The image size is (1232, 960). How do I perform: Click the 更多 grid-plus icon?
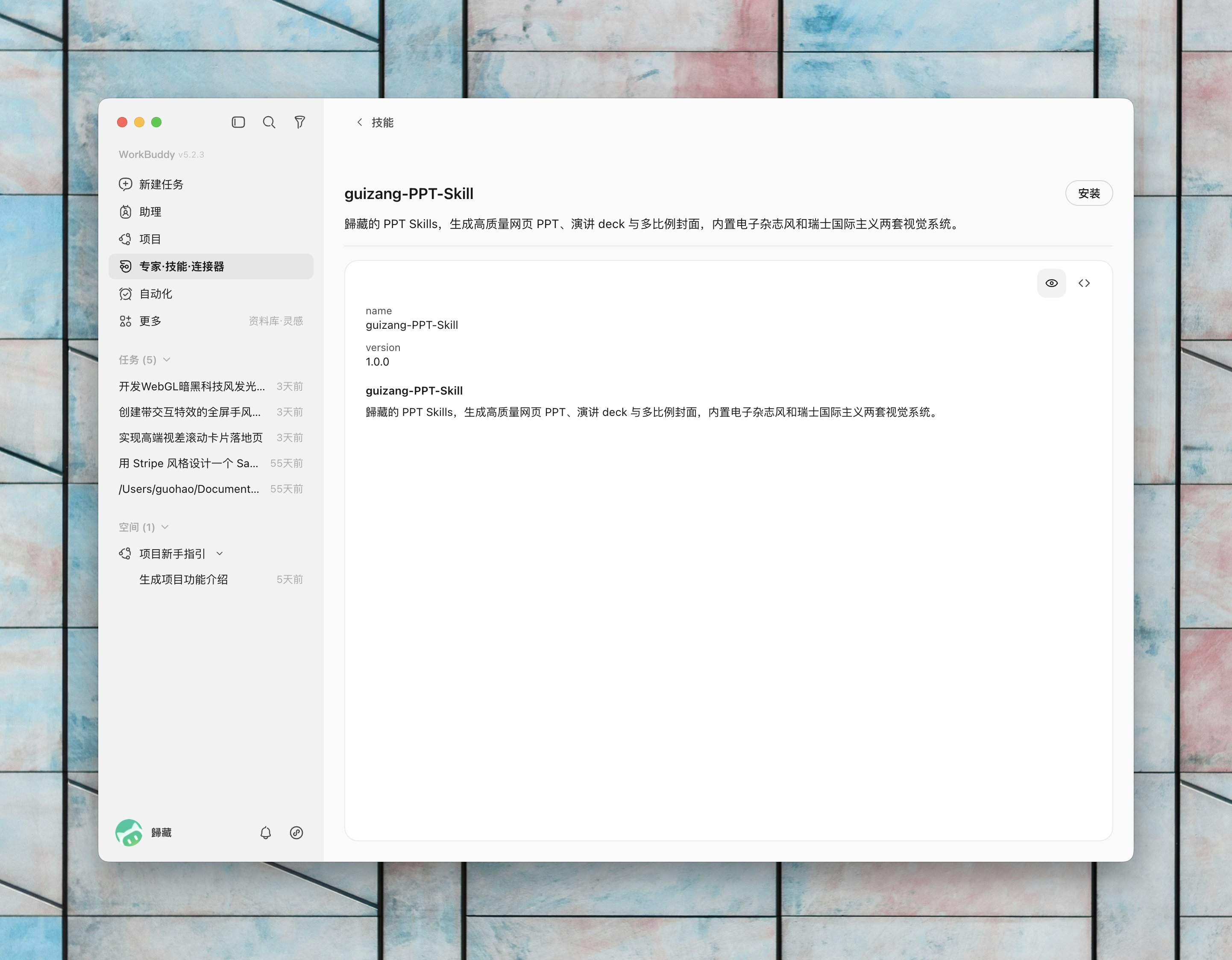pos(125,321)
